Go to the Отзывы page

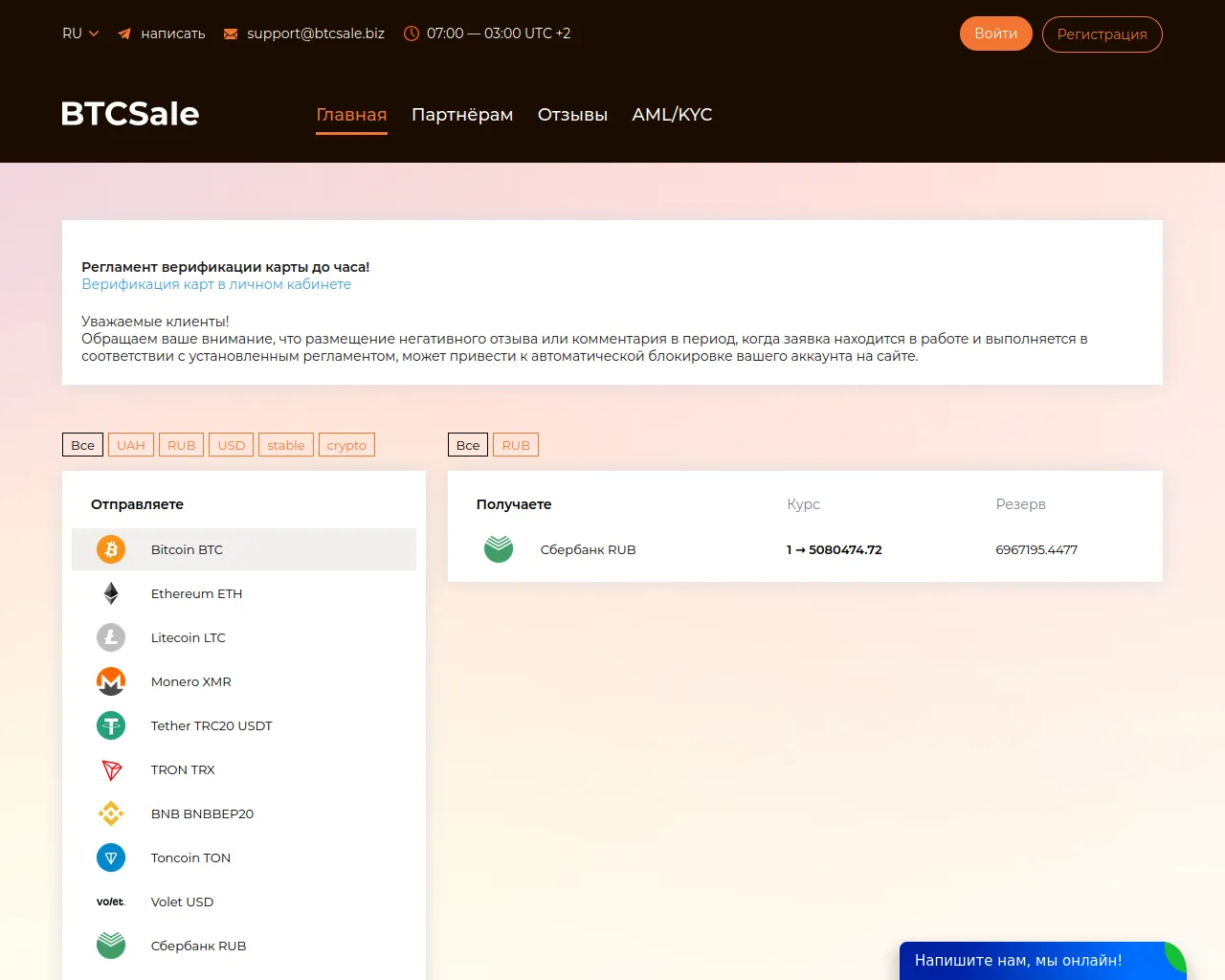pos(572,115)
